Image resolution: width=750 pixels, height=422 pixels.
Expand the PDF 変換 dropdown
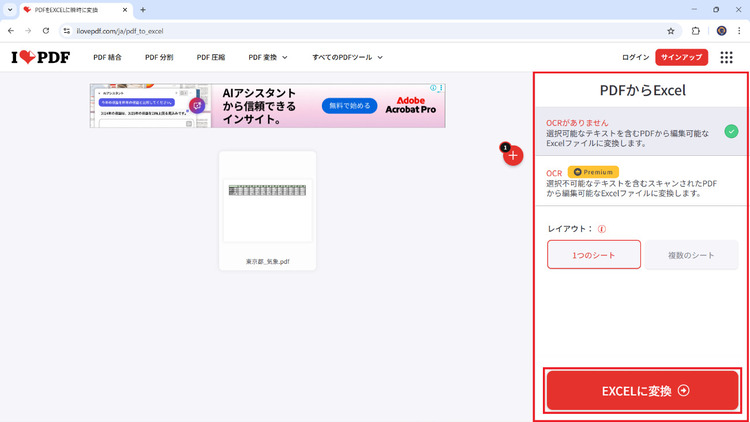[267, 57]
